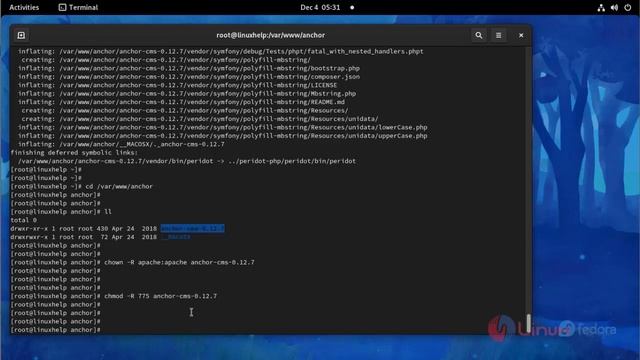Click the terminal title root@linuxhelp:/var/www/anchor
640x360 pixels.
271,36
